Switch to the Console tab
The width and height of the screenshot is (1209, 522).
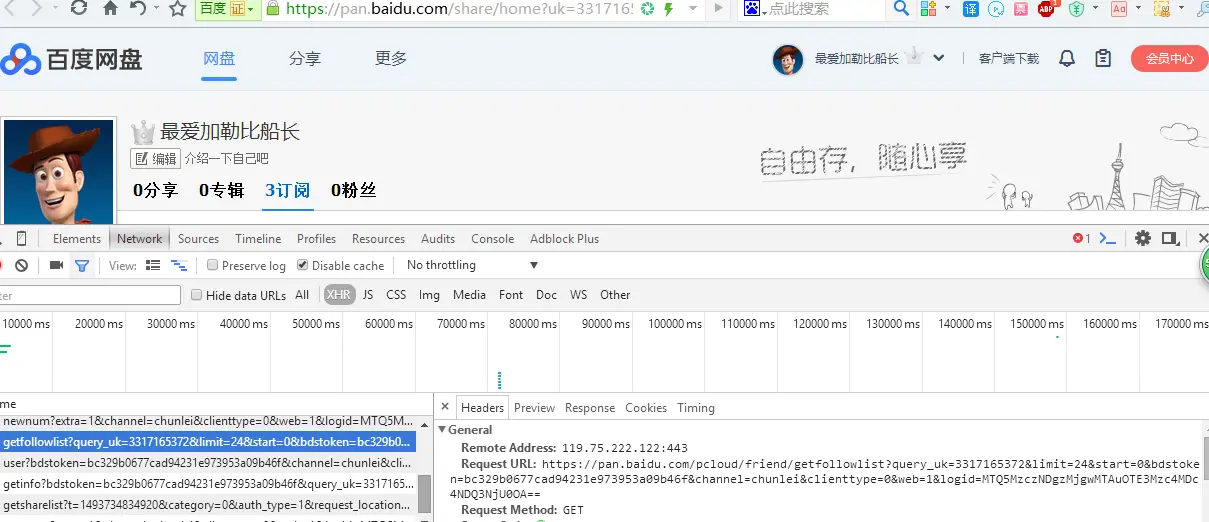click(x=493, y=239)
